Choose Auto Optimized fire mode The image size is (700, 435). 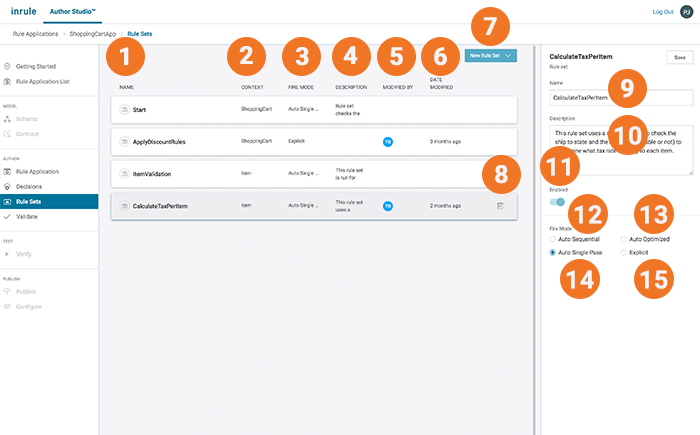(623, 240)
